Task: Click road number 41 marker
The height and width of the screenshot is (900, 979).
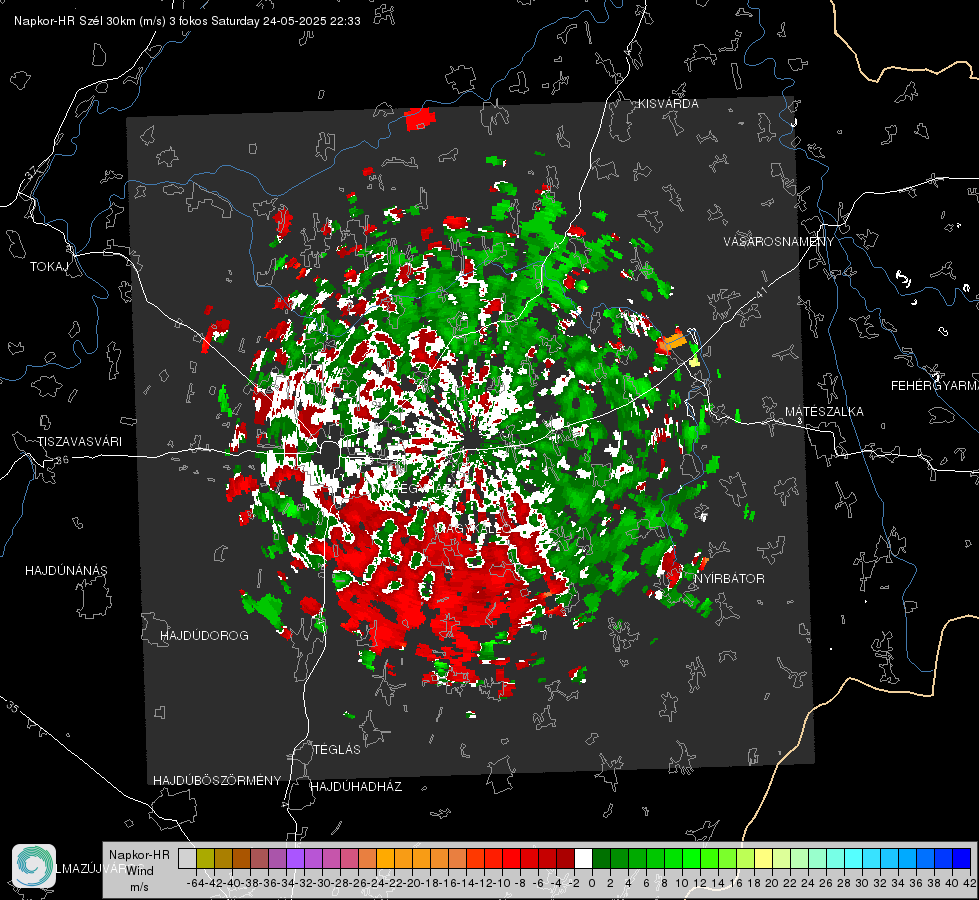Action: coord(760,292)
